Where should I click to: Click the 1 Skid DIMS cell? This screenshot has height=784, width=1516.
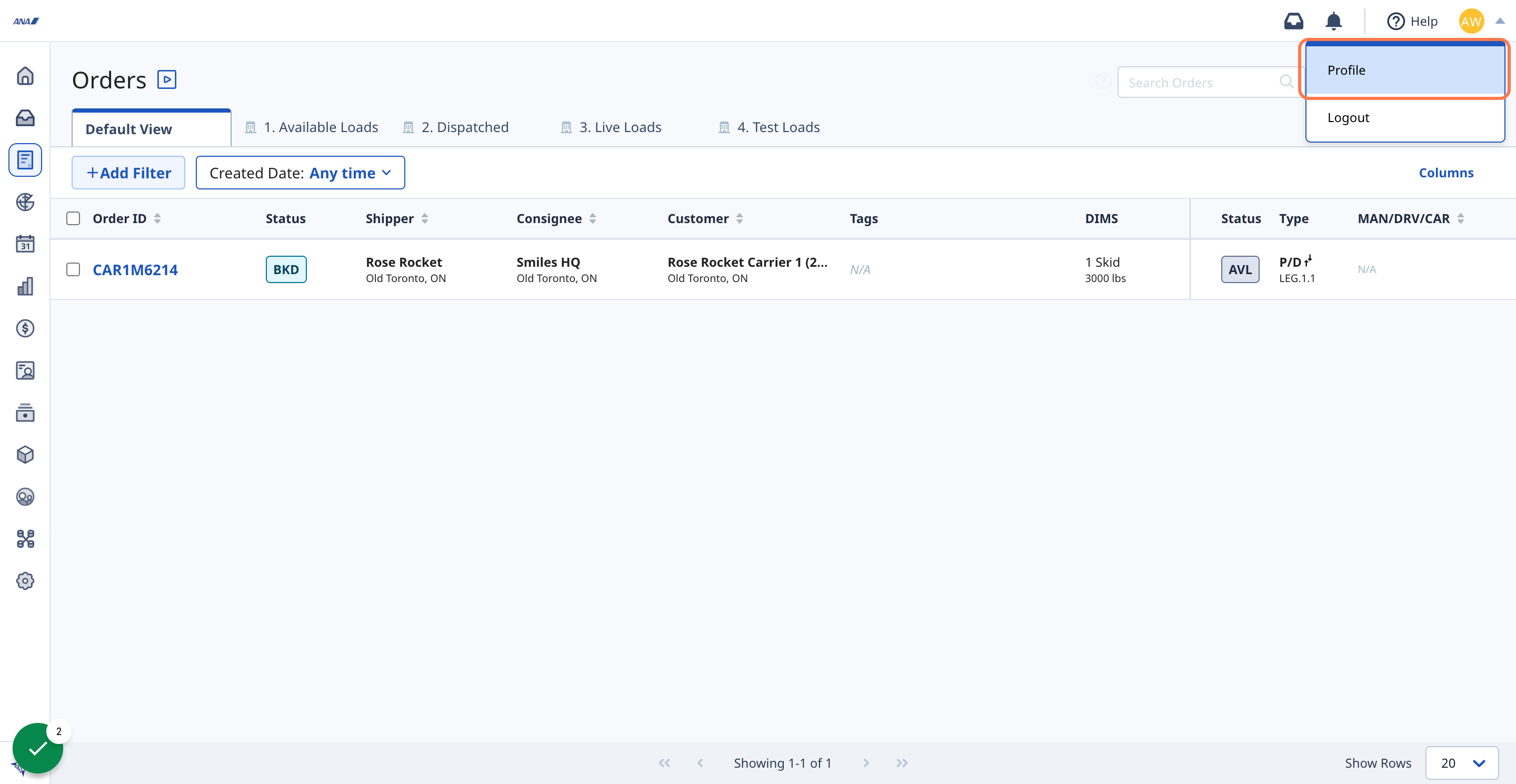click(1105, 269)
